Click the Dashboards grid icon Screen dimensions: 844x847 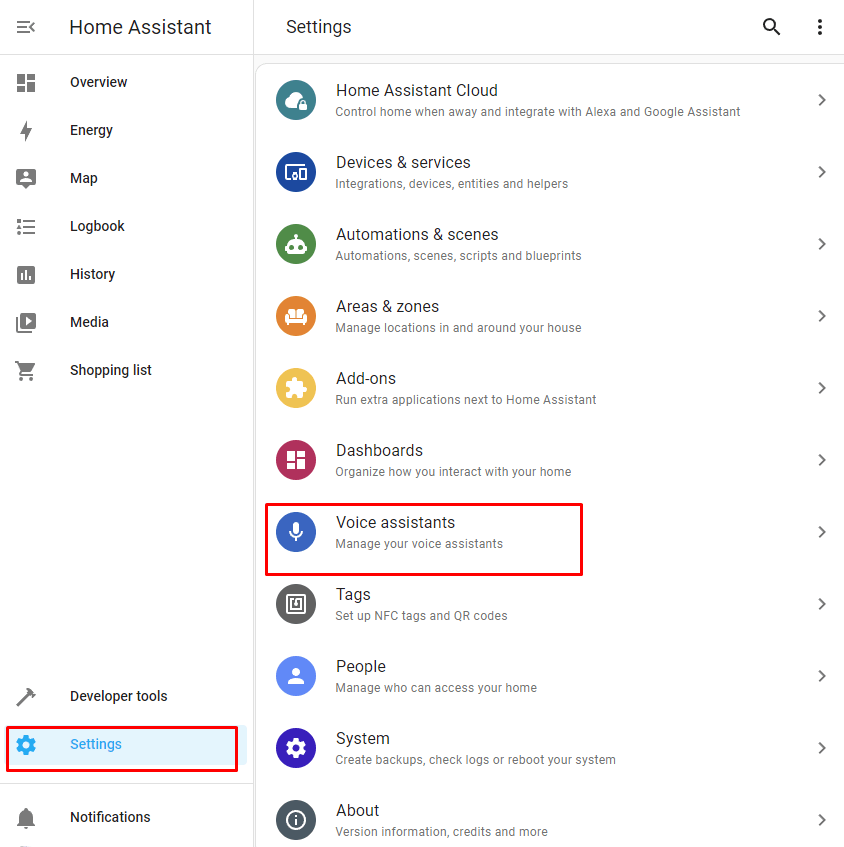296,460
